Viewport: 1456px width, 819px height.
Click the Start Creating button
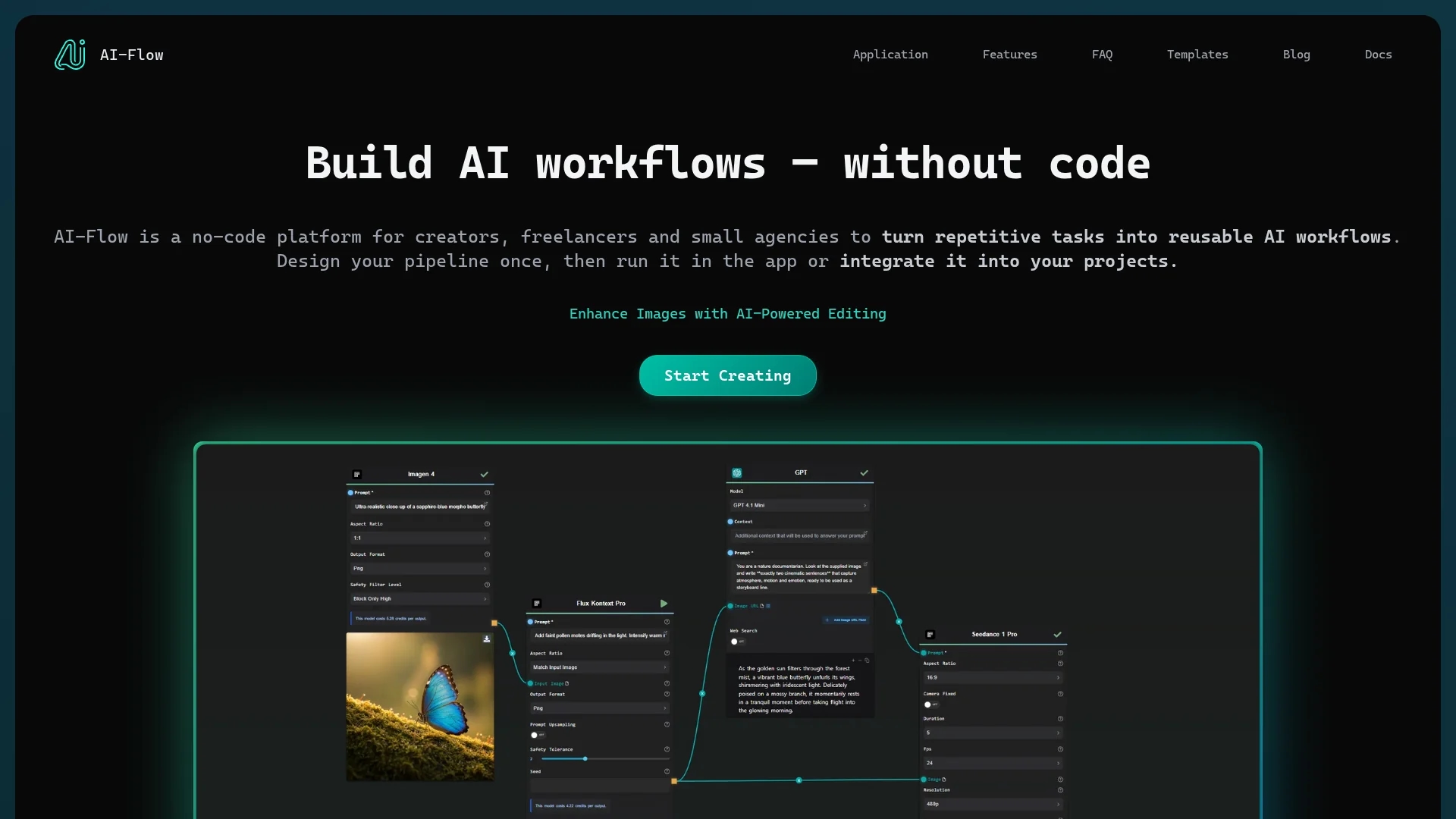coord(727,375)
